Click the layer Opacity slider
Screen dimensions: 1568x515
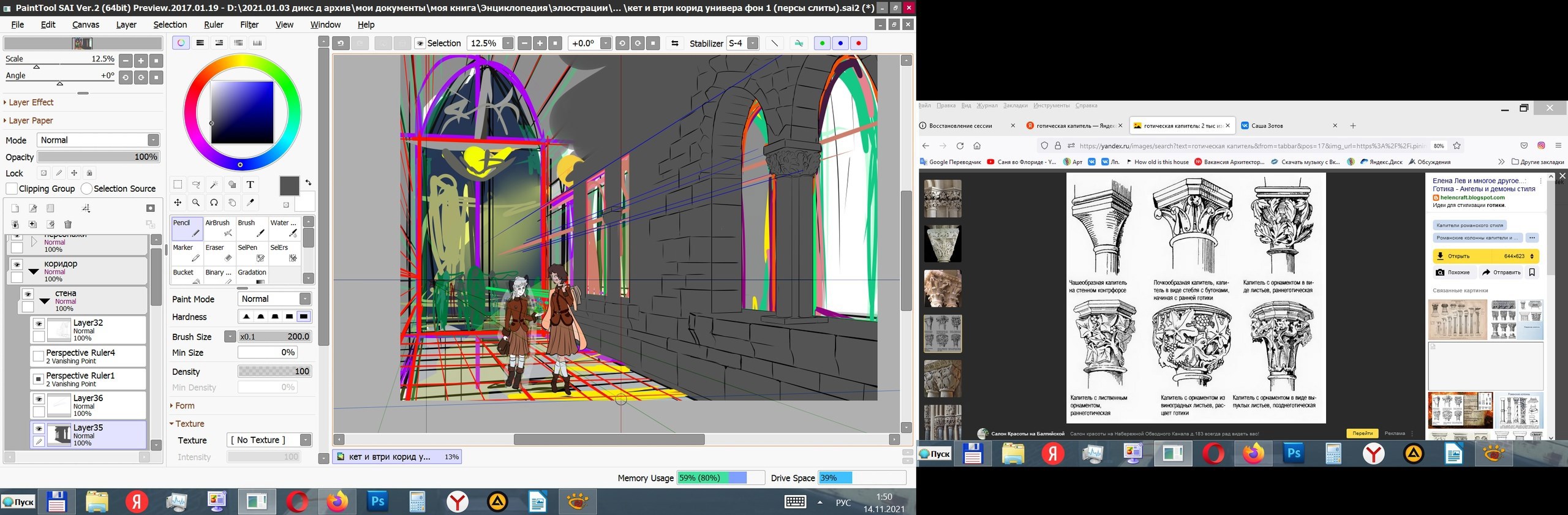[x=98, y=157]
